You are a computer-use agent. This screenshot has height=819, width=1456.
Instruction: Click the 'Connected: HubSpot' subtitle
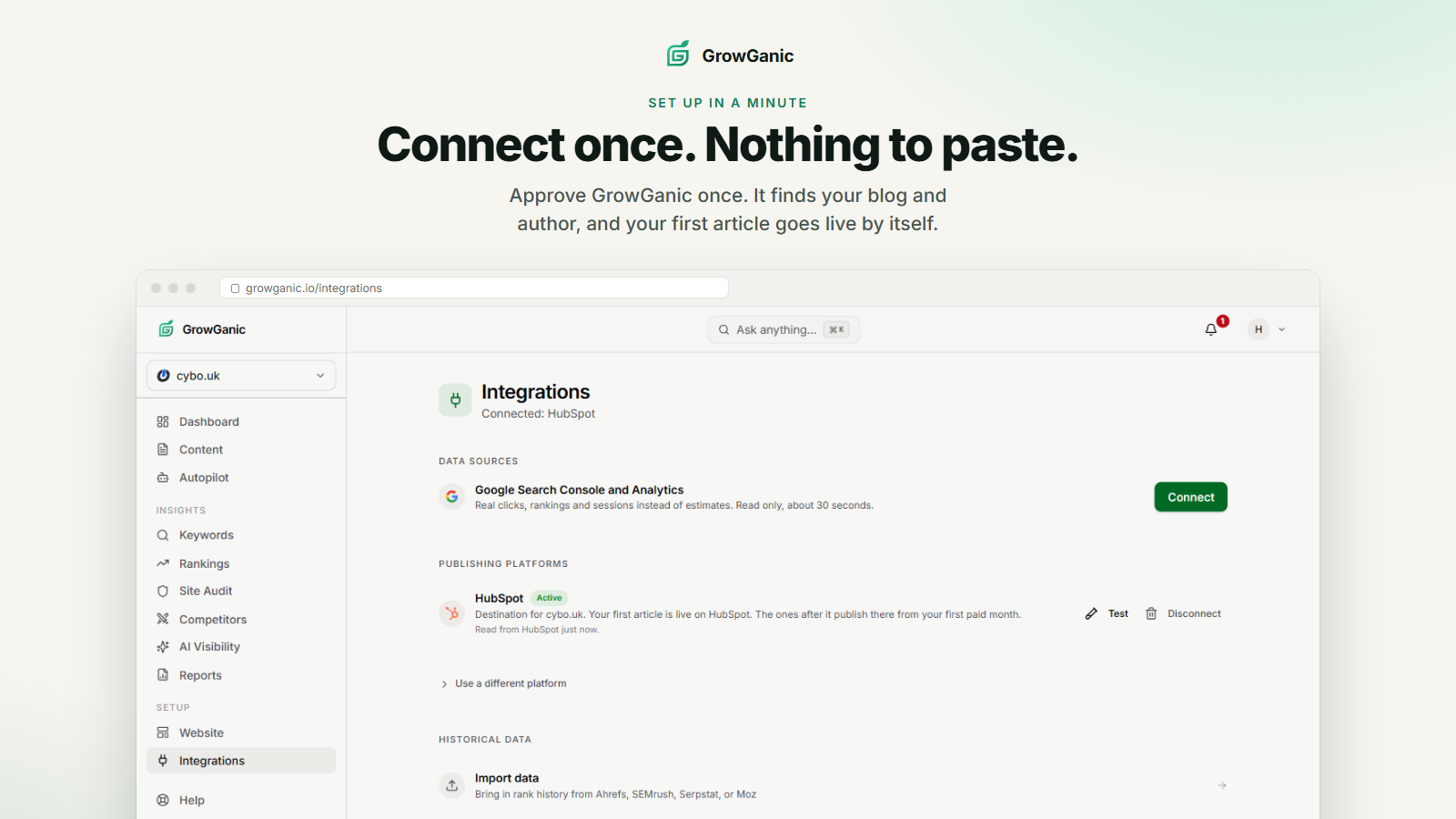pyautogui.click(x=538, y=413)
